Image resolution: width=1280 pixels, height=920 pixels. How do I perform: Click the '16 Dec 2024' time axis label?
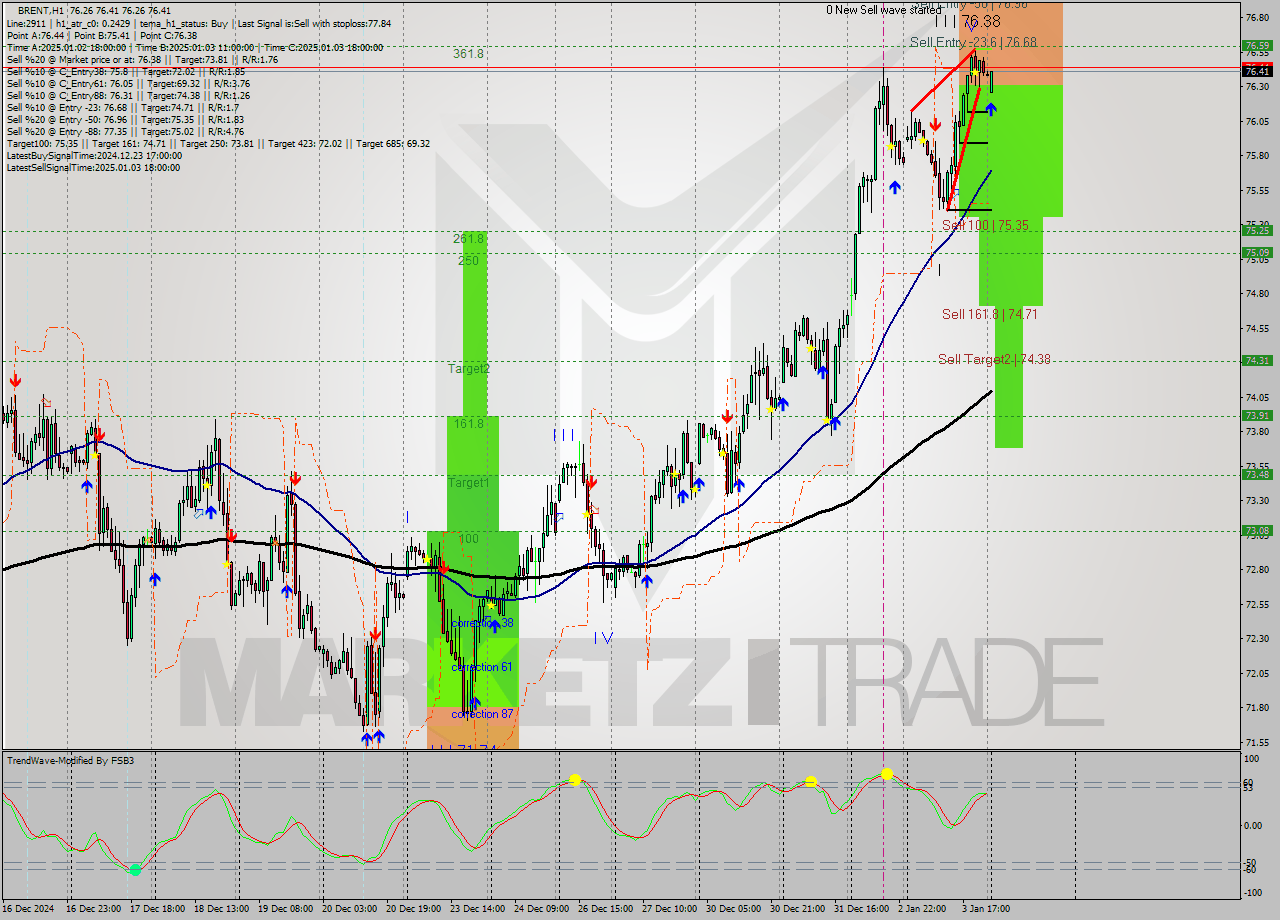pos(30,909)
